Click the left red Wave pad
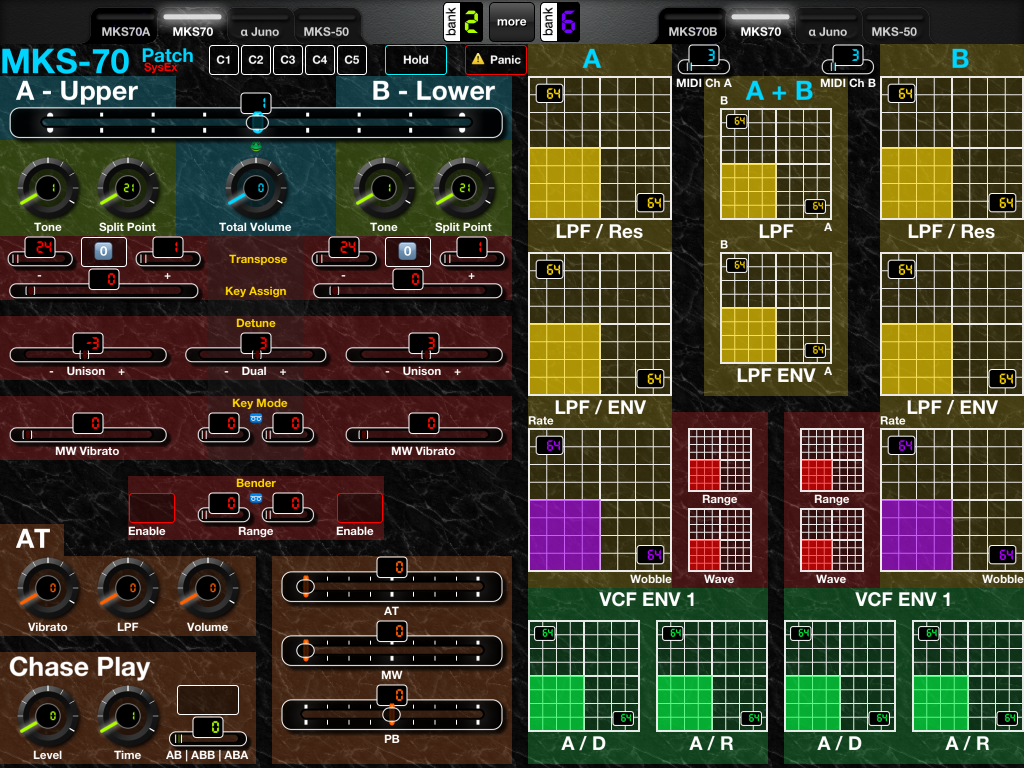 tap(720, 539)
